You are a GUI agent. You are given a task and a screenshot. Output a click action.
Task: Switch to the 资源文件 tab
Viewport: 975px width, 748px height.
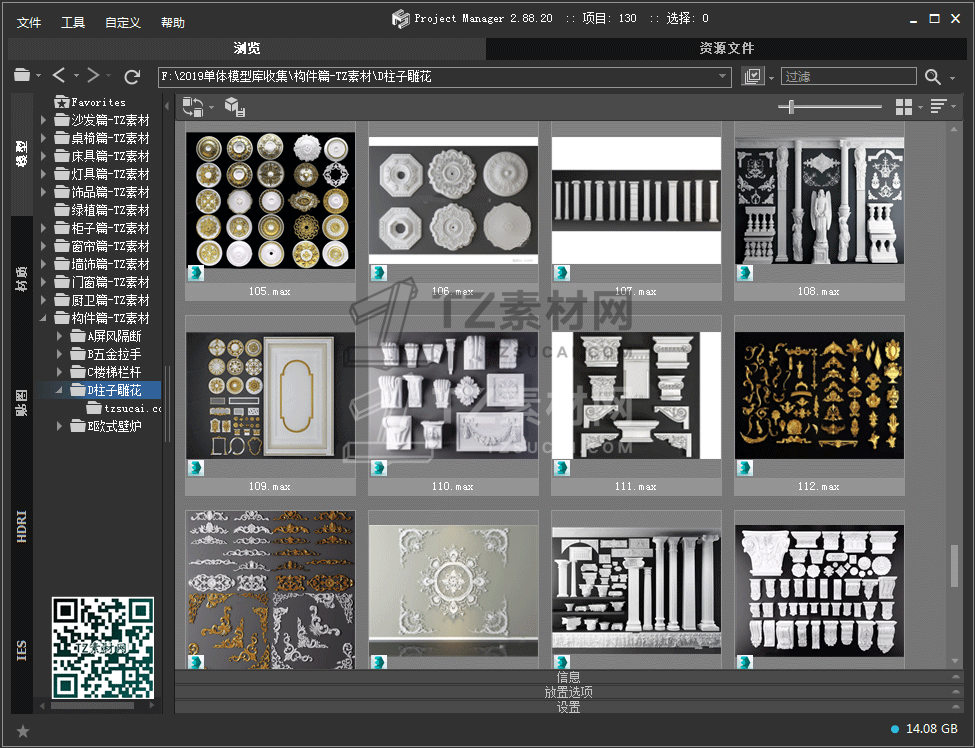coord(726,48)
